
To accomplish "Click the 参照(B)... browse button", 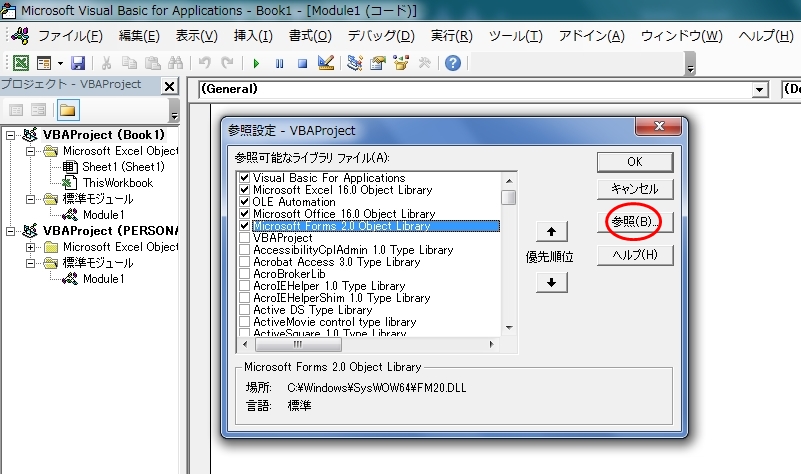I will [x=635, y=222].
